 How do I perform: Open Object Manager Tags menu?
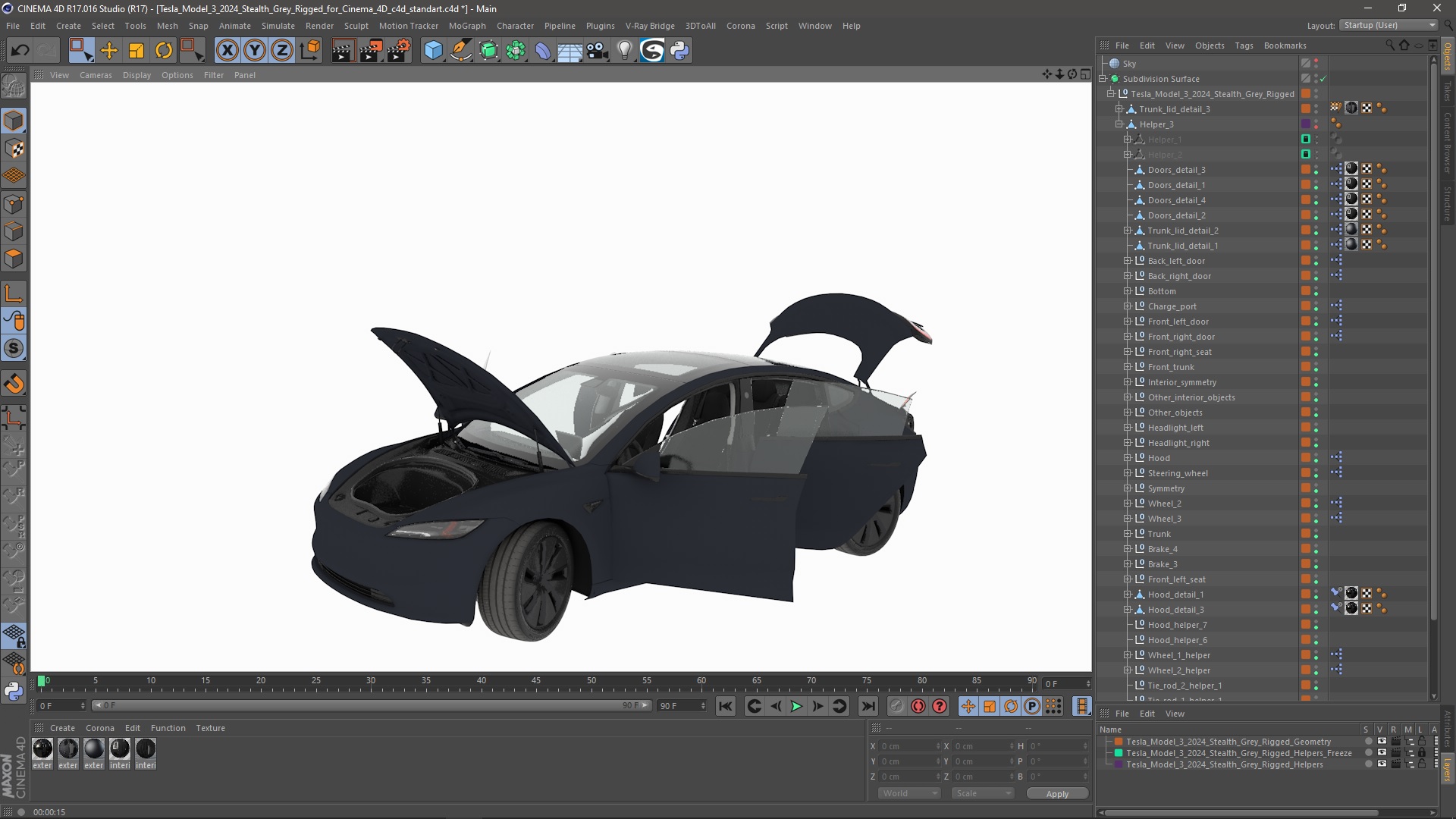pos(1244,45)
